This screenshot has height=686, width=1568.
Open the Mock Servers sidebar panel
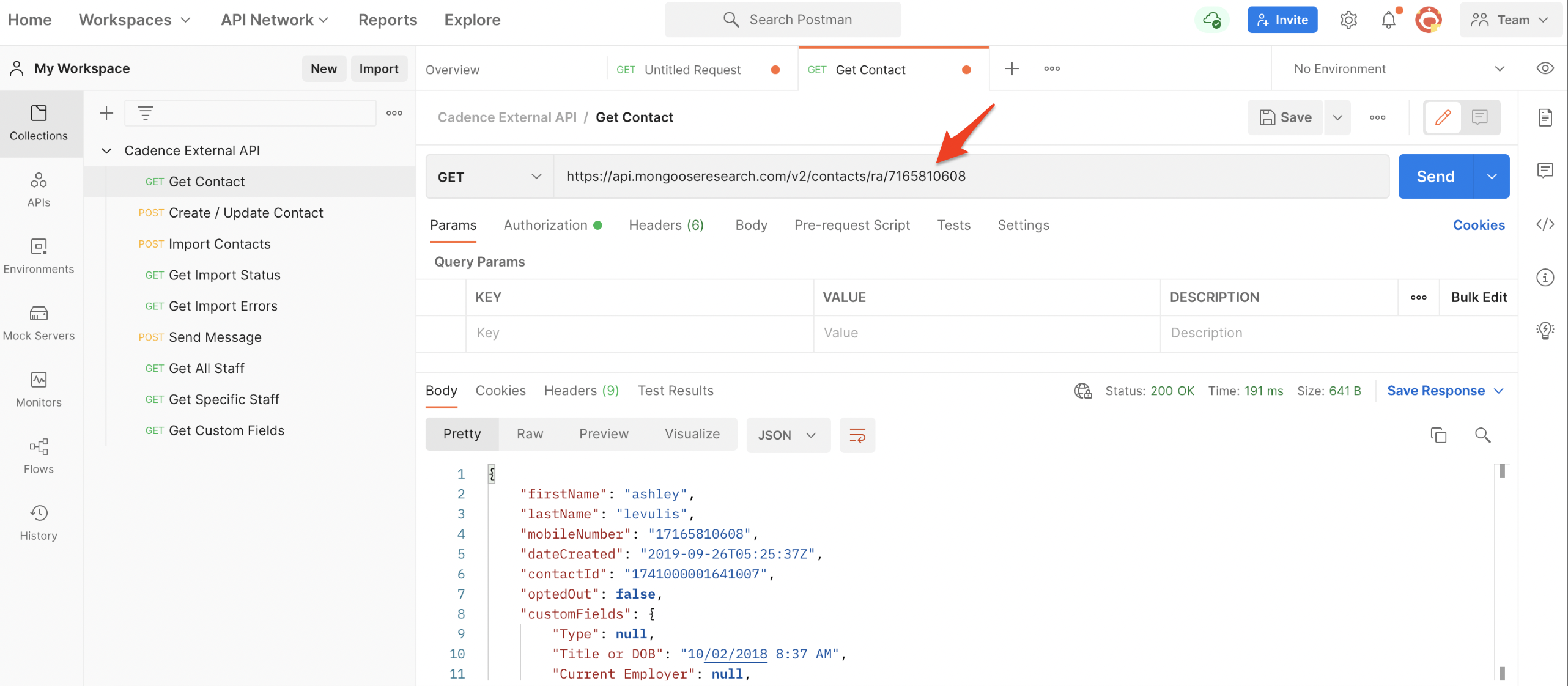coord(39,322)
